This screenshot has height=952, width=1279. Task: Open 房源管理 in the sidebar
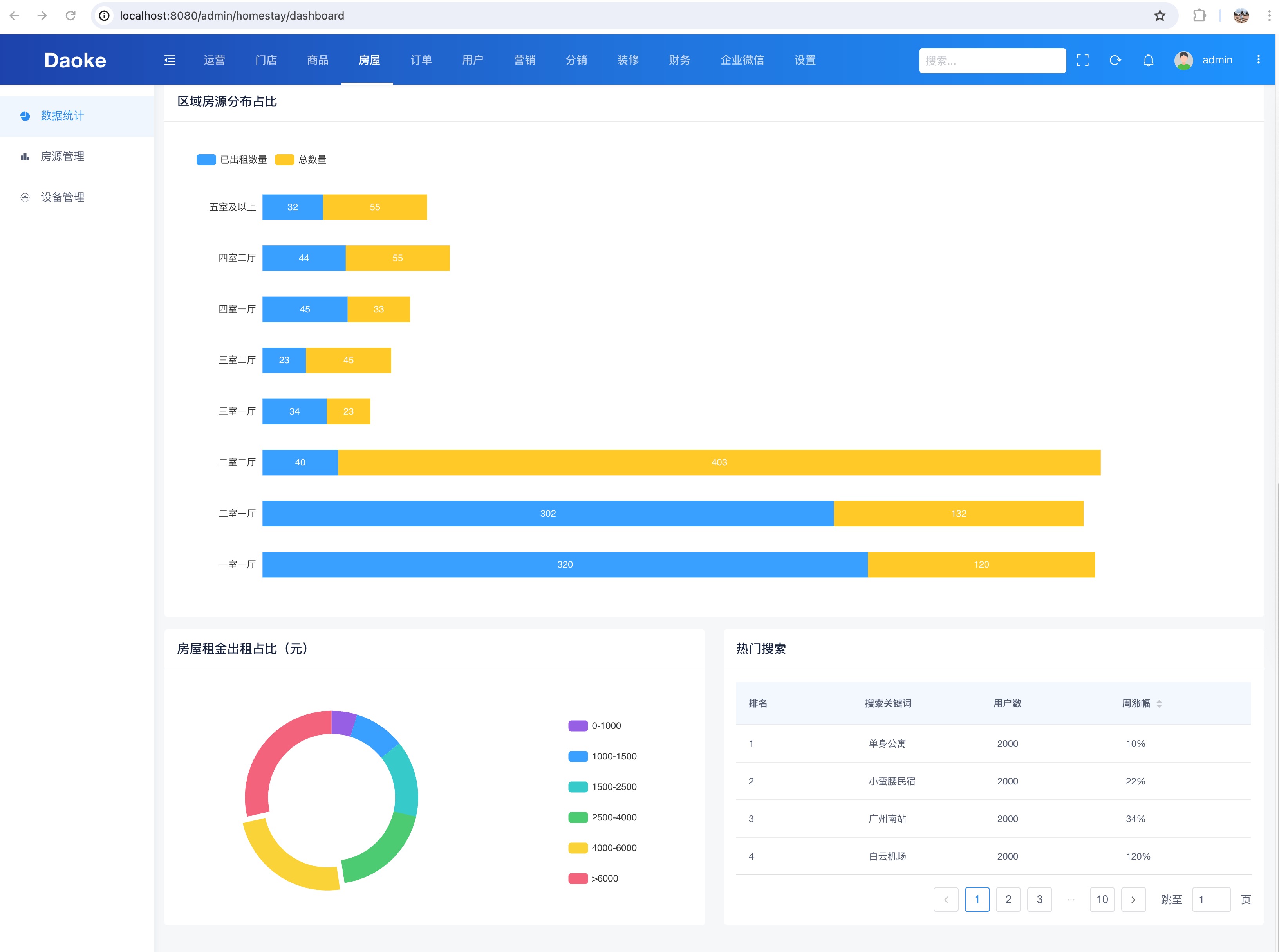pos(62,156)
